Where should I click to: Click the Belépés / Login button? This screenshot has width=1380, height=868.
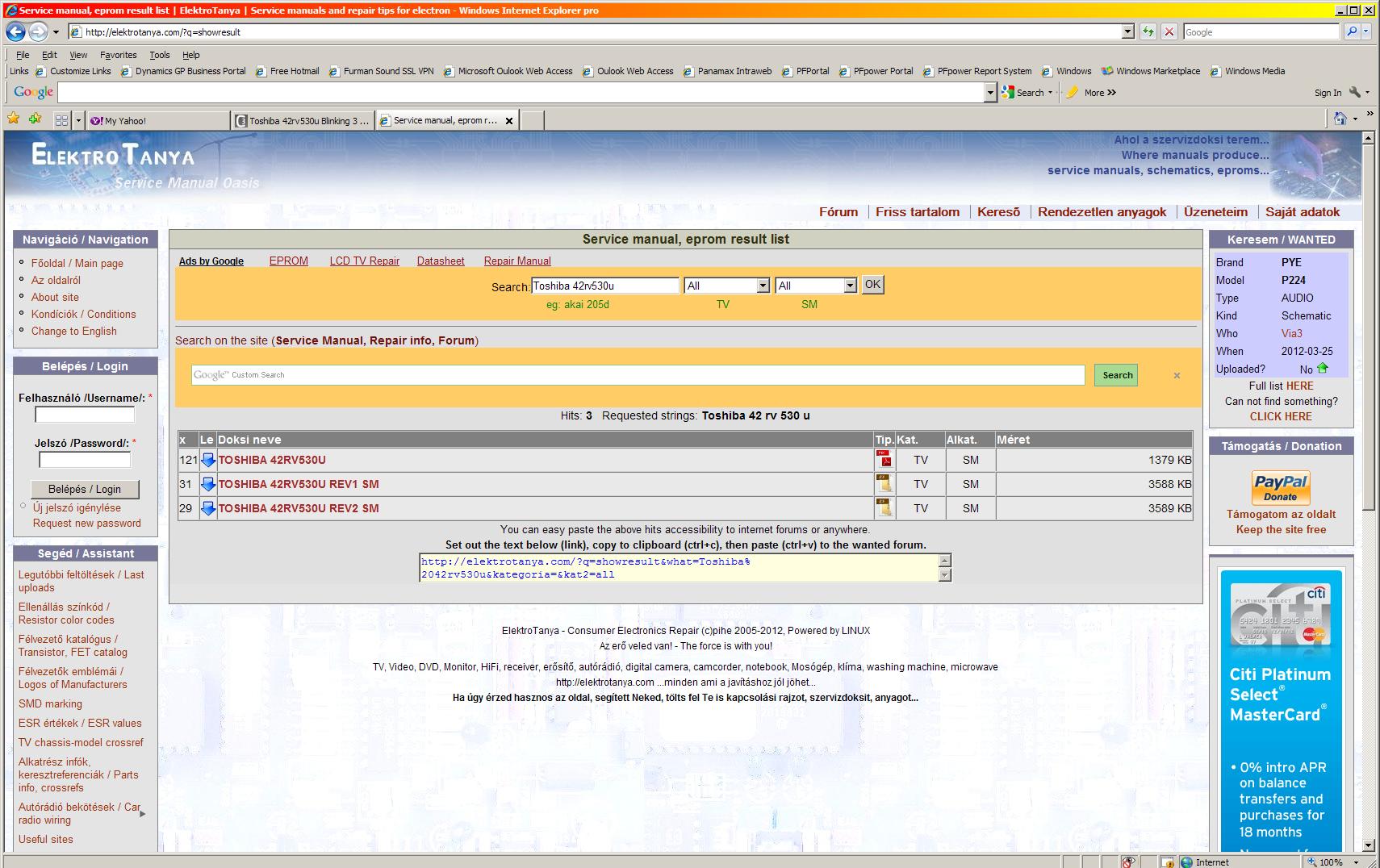(85, 489)
